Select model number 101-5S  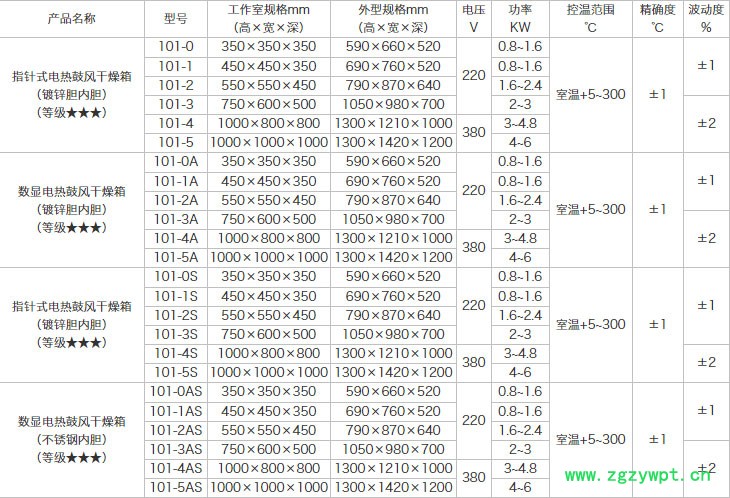pyautogui.click(x=176, y=372)
